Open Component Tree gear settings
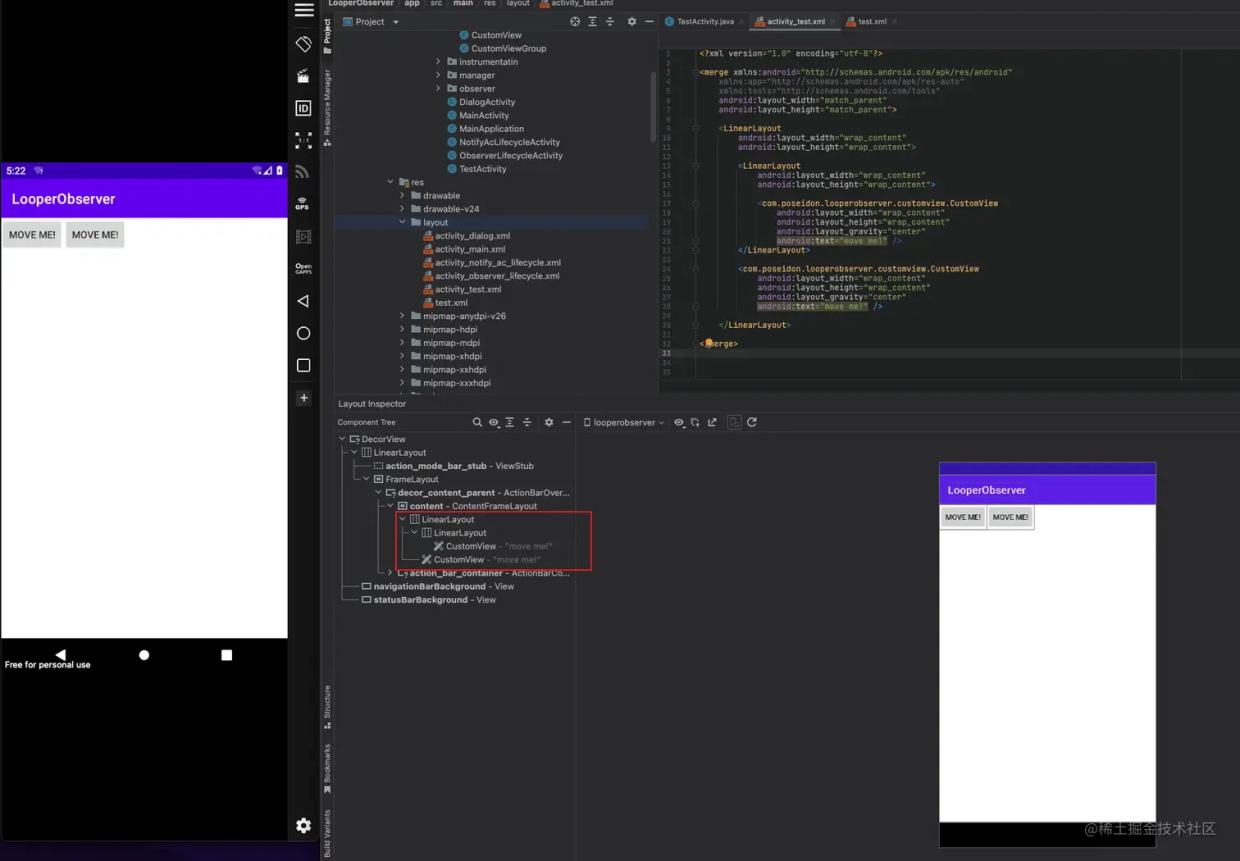 coord(548,423)
